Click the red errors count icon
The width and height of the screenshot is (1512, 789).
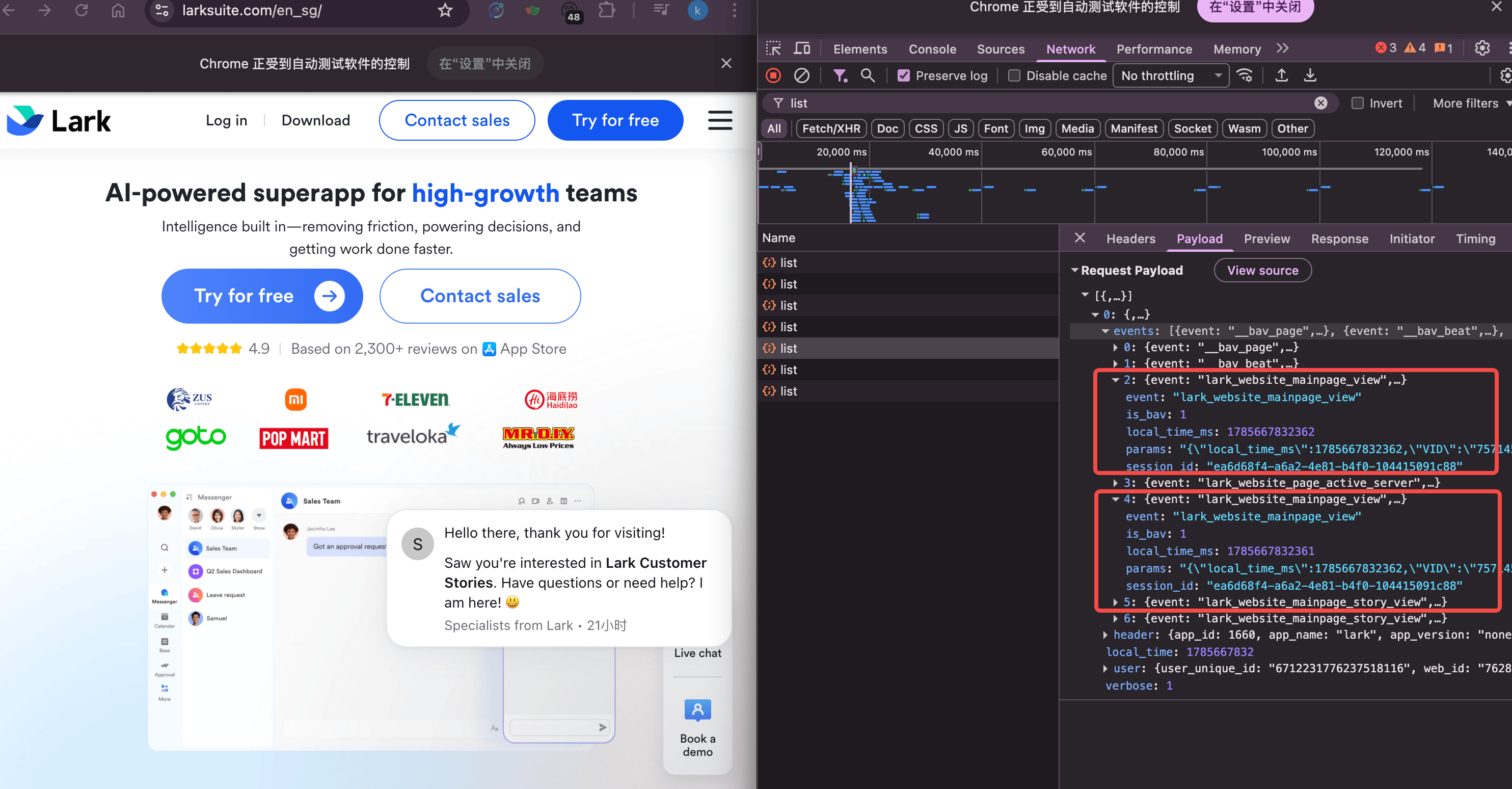pyautogui.click(x=1386, y=47)
